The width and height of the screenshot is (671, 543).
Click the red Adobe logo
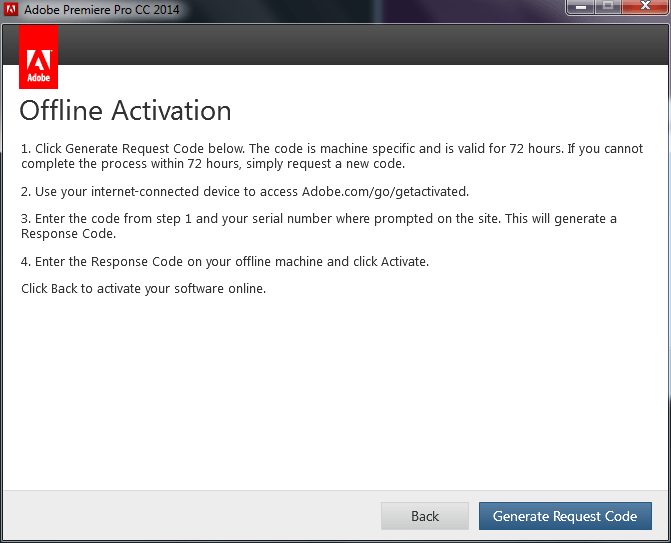click(x=39, y=57)
